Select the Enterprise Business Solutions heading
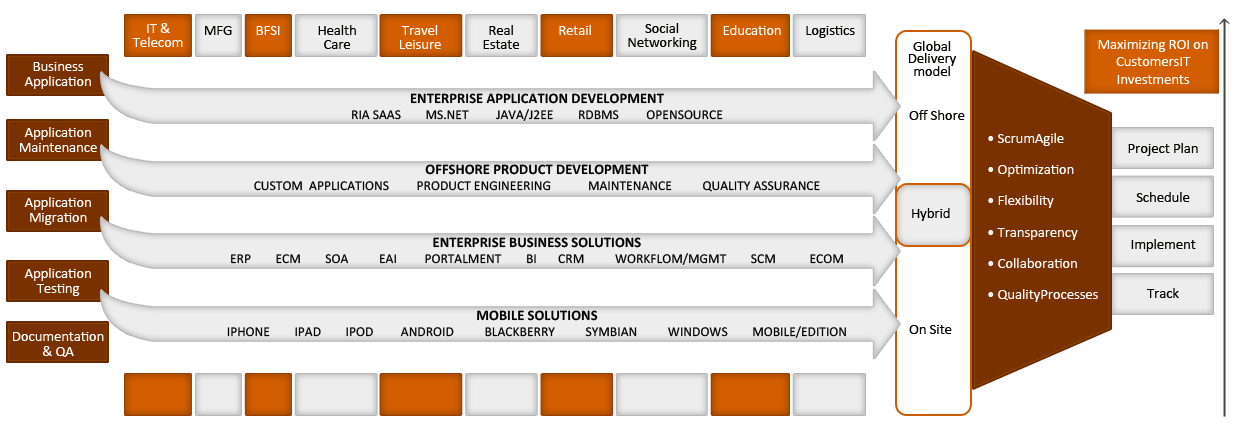This screenshot has width=1234, height=432. click(x=537, y=243)
